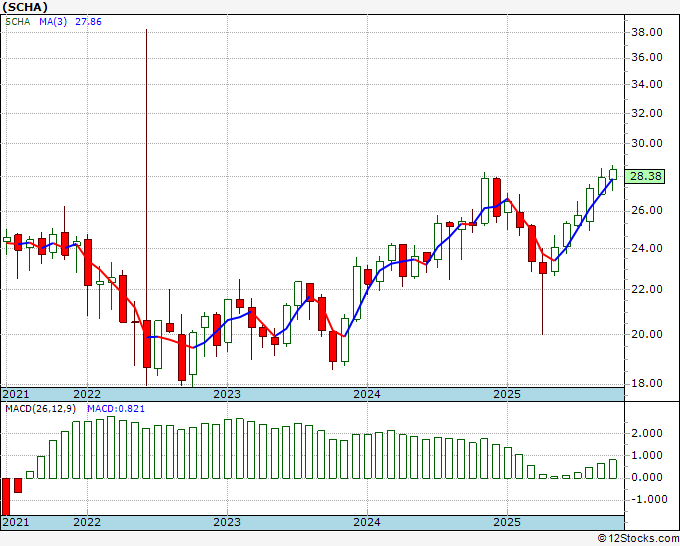Click the first red MACD bar in 2021
This screenshot has height=546, width=680.
click(6, 497)
